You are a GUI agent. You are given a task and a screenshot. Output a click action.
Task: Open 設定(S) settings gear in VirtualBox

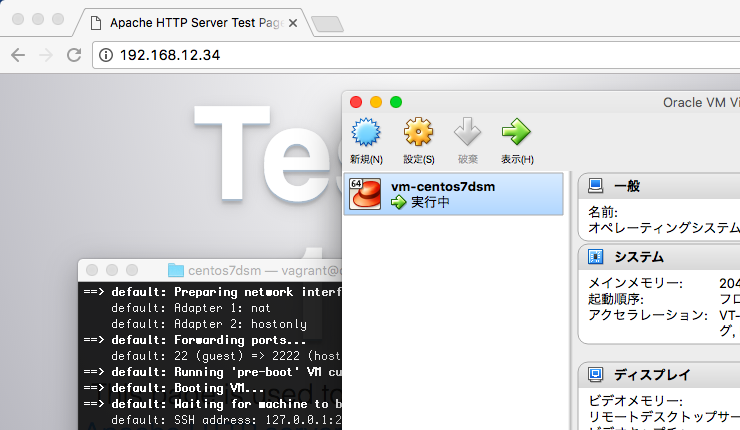418,132
